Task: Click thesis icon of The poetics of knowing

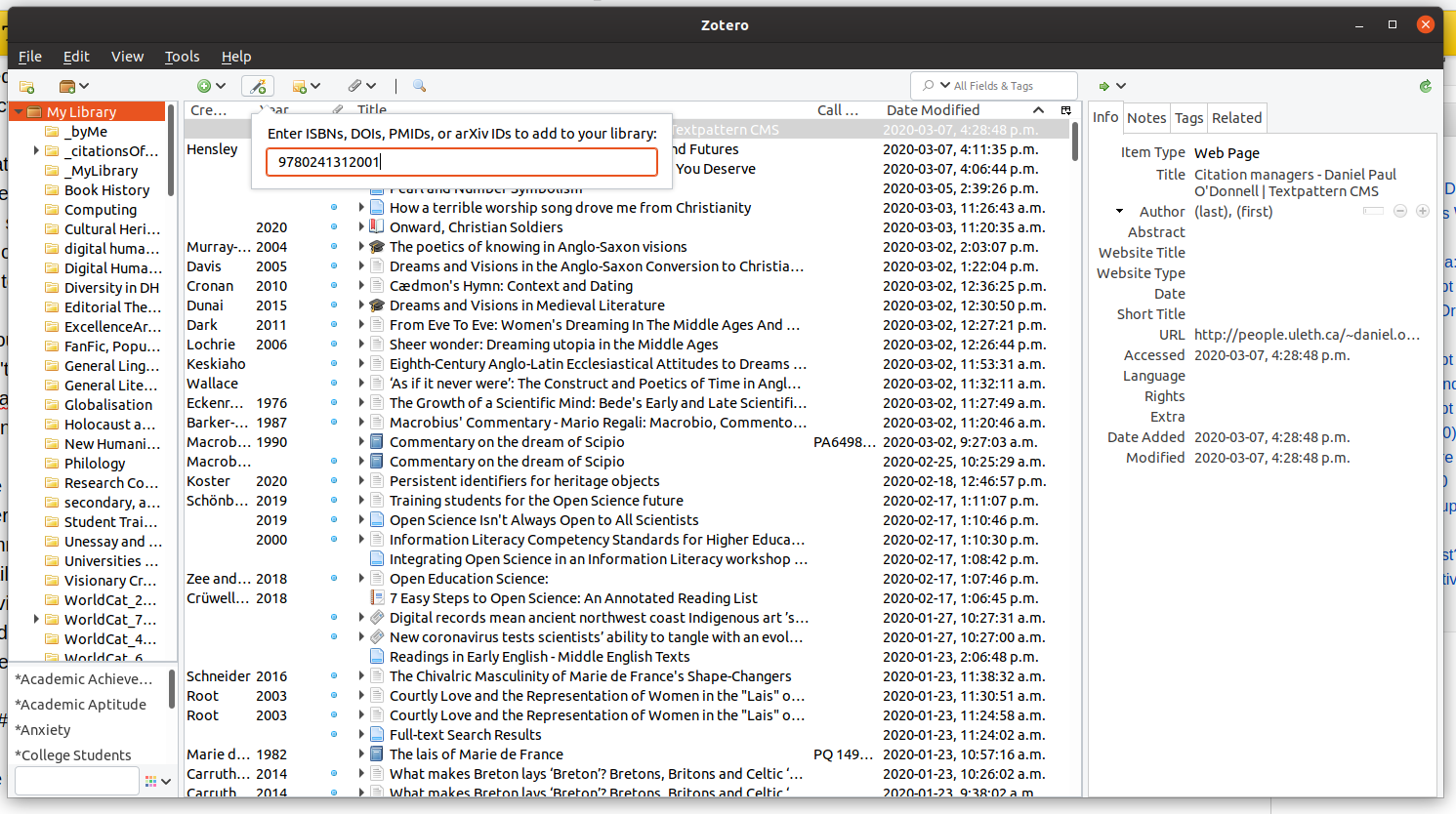Action: pyautogui.click(x=377, y=247)
